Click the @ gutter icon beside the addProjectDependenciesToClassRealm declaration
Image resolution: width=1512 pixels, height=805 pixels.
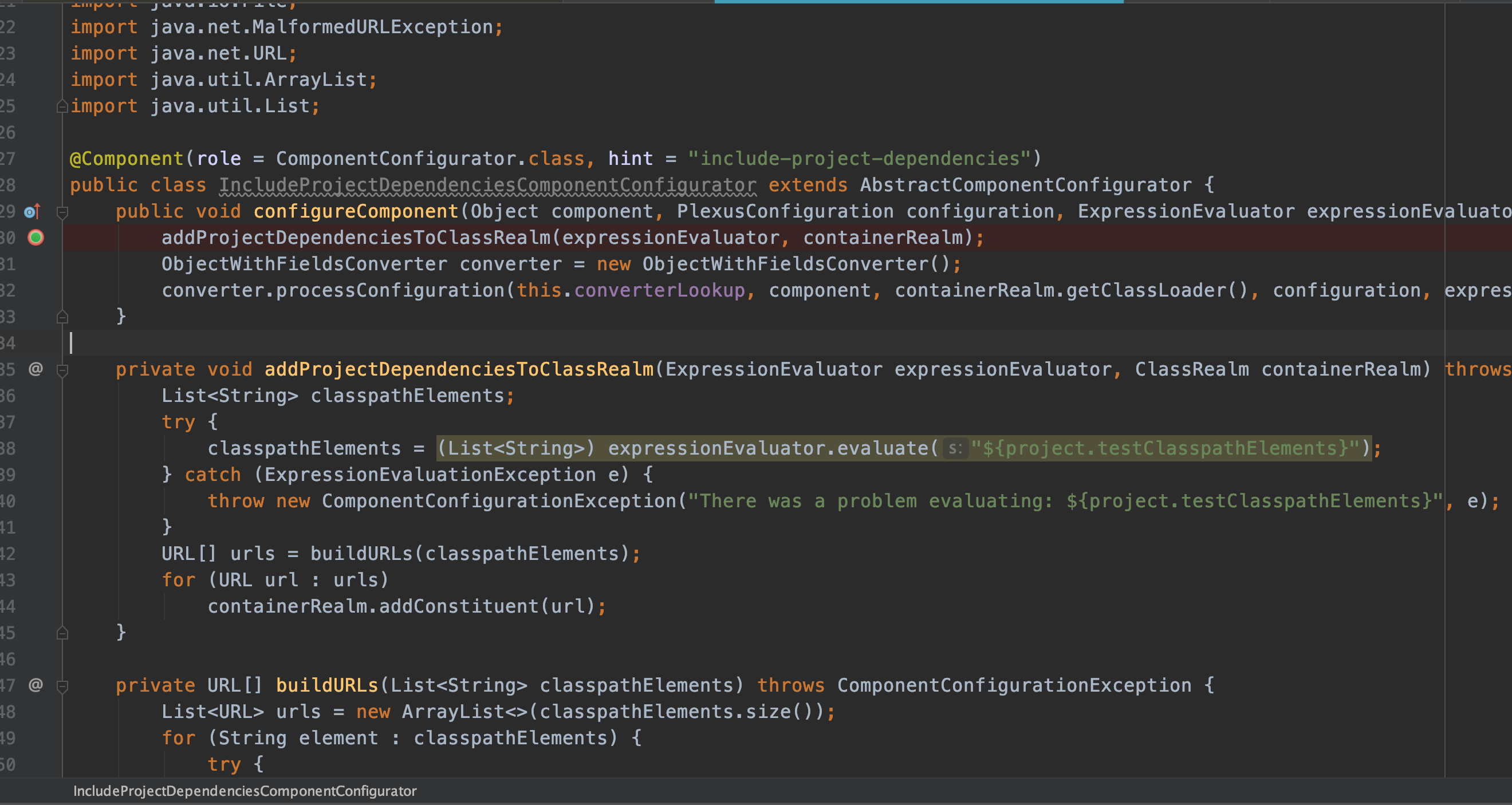click(36, 369)
